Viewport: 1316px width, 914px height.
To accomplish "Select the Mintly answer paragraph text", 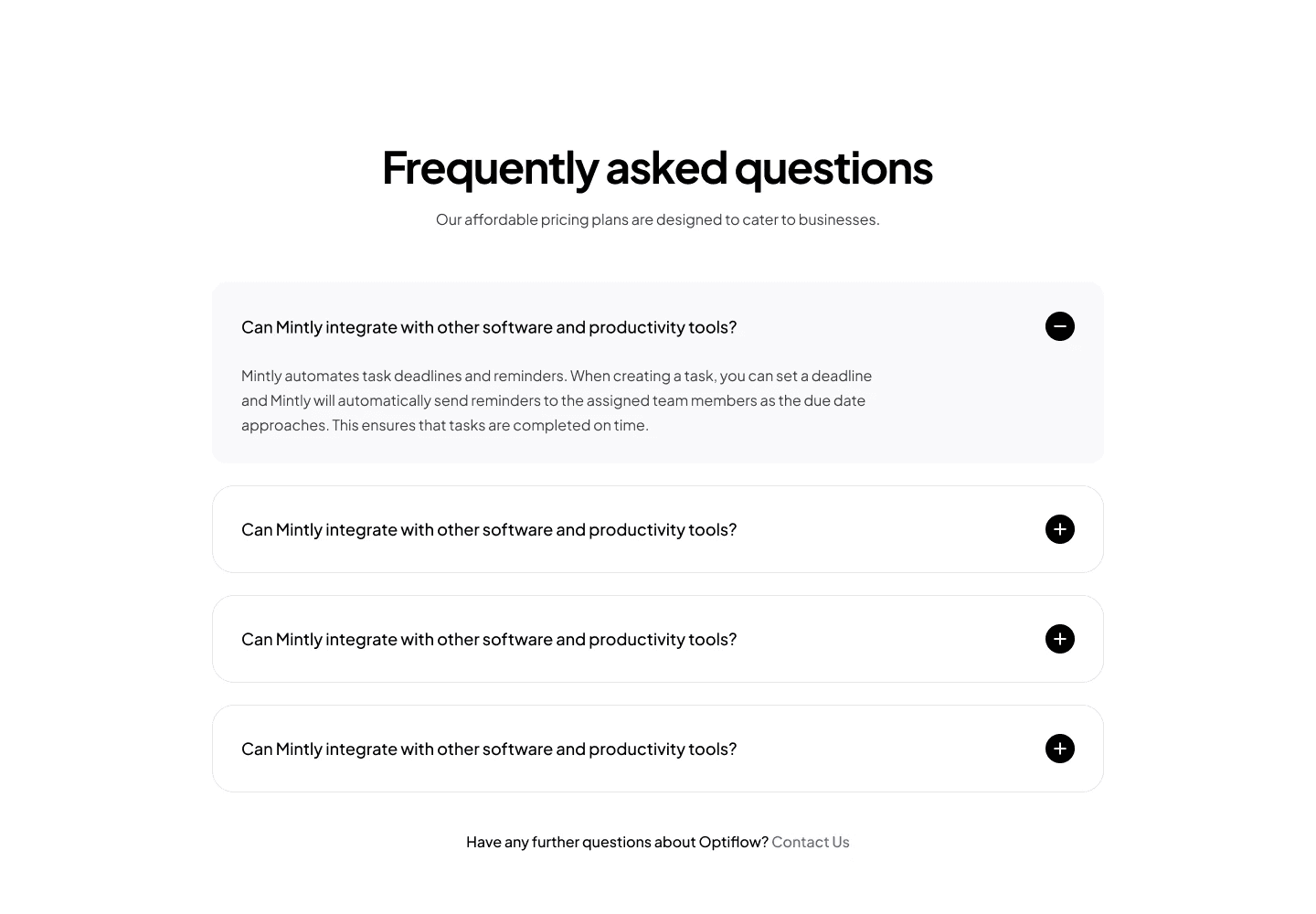I will 556,400.
